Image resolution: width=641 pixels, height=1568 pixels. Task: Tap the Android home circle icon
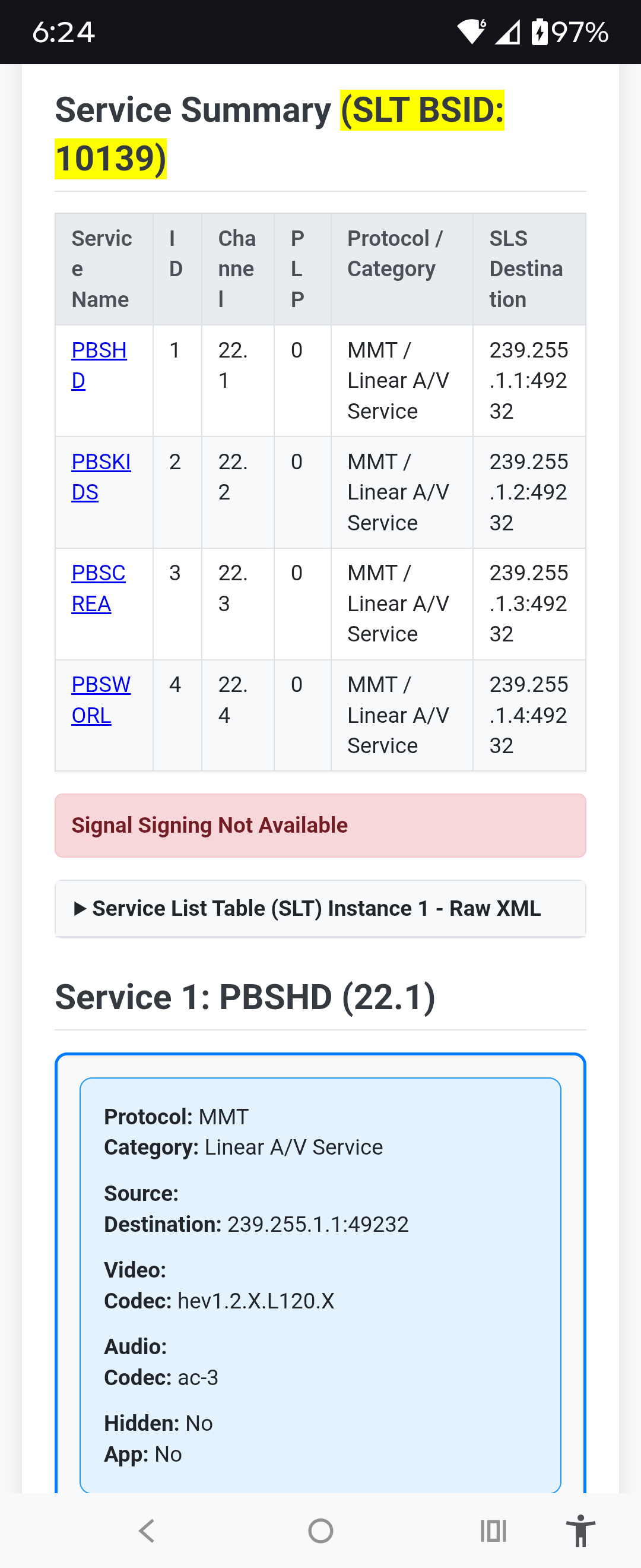320,1530
